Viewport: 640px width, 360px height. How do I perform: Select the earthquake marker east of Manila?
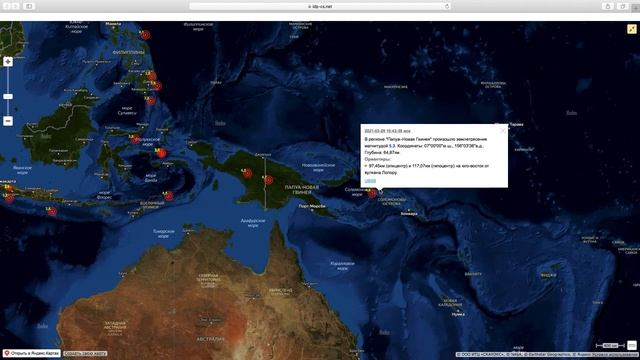pos(145,35)
